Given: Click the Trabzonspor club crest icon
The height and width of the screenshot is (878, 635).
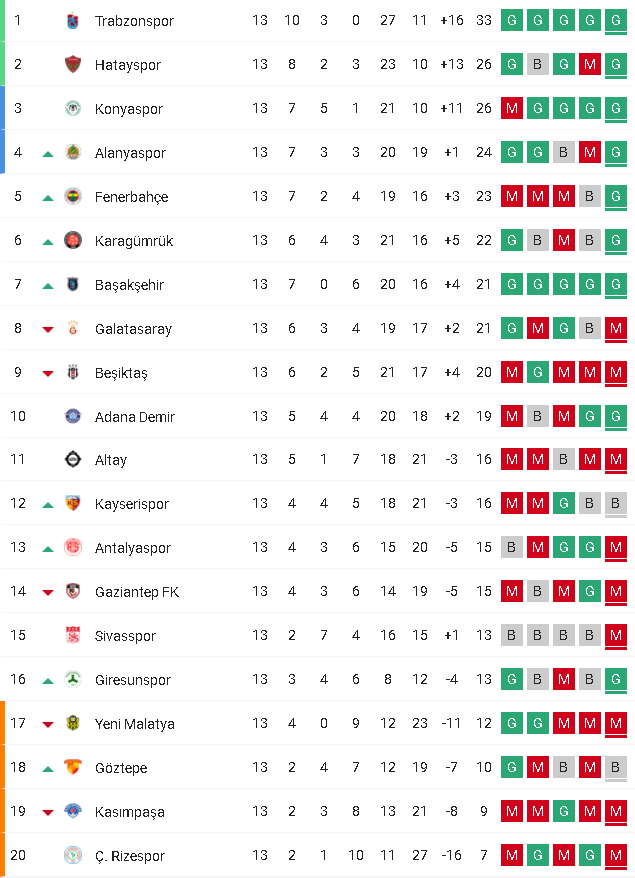Looking at the screenshot, I should pos(72,21).
